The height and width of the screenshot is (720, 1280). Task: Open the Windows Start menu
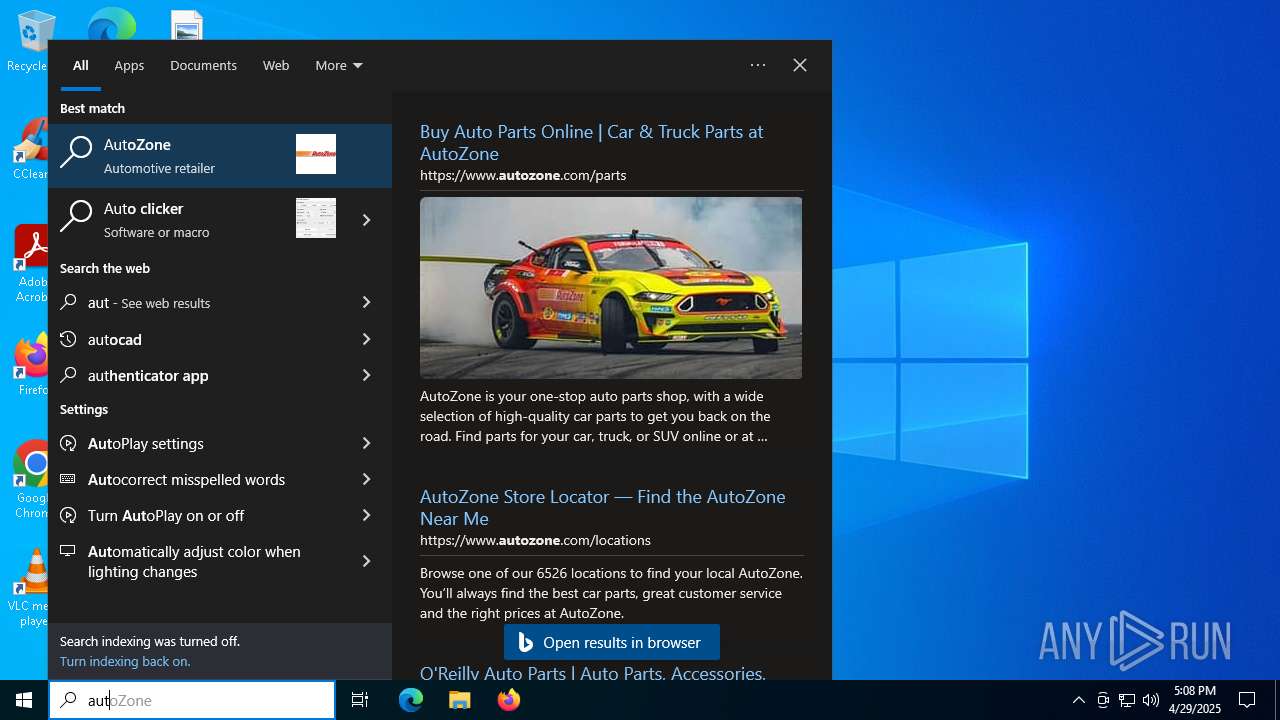pyautogui.click(x=24, y=700)
